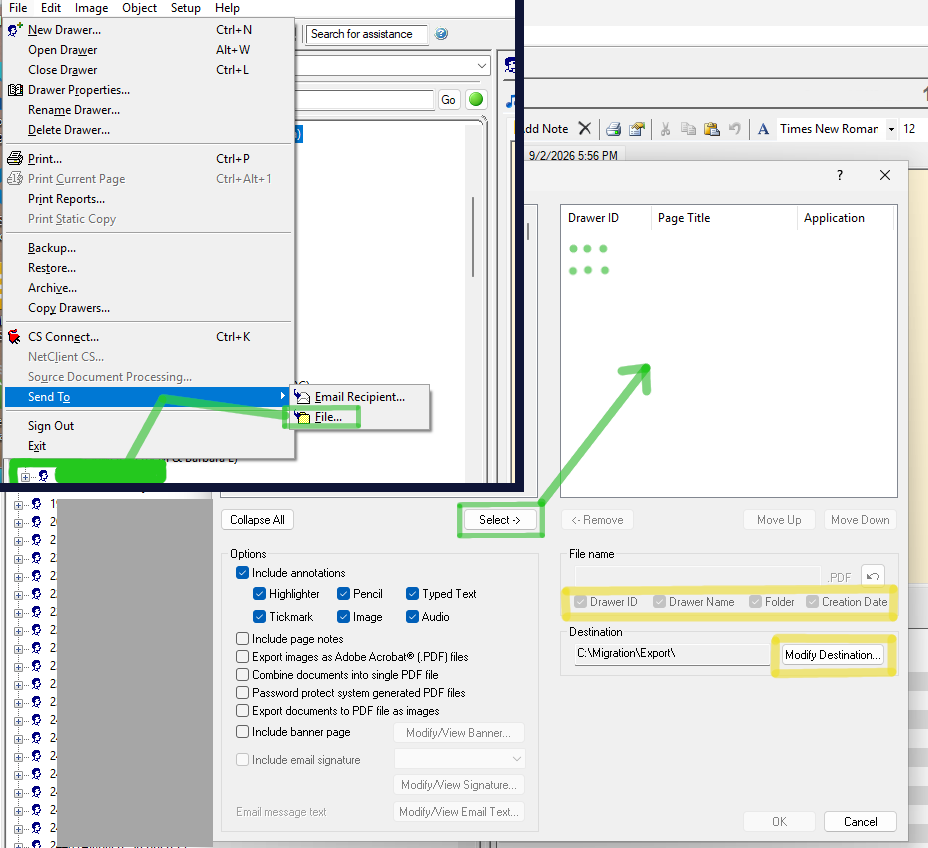This screenshot has width=928, height=848.
Task: Click the note properties icon in notes toolbar
Action: [637, 129]
